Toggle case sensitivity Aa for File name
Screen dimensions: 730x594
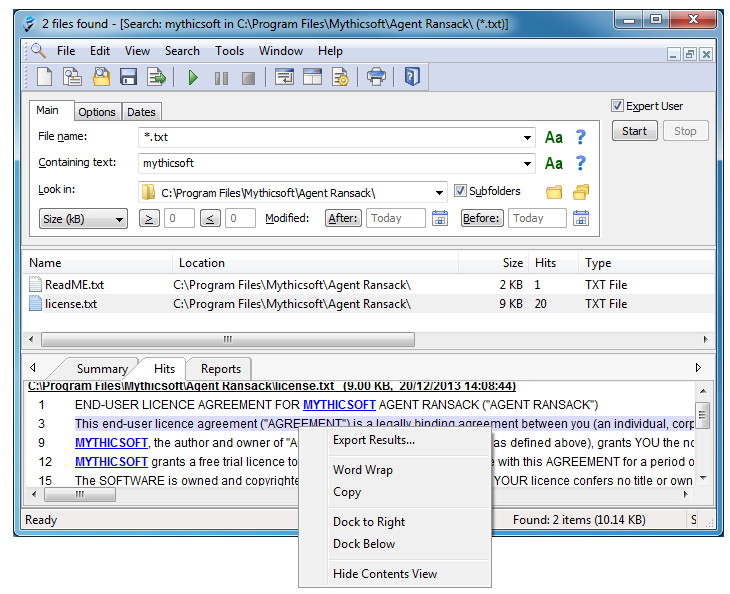[554, 137]
